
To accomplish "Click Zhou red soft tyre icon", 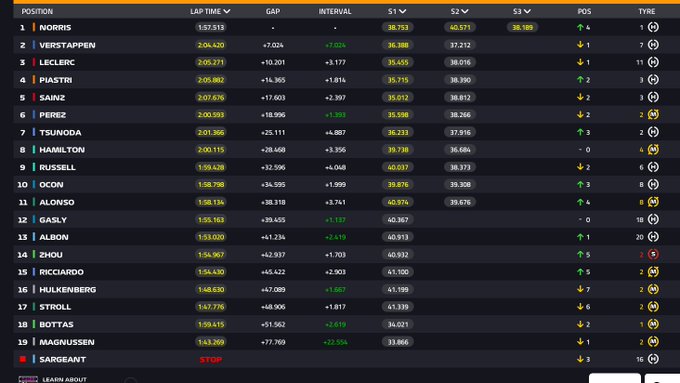I will click(653, 254).
